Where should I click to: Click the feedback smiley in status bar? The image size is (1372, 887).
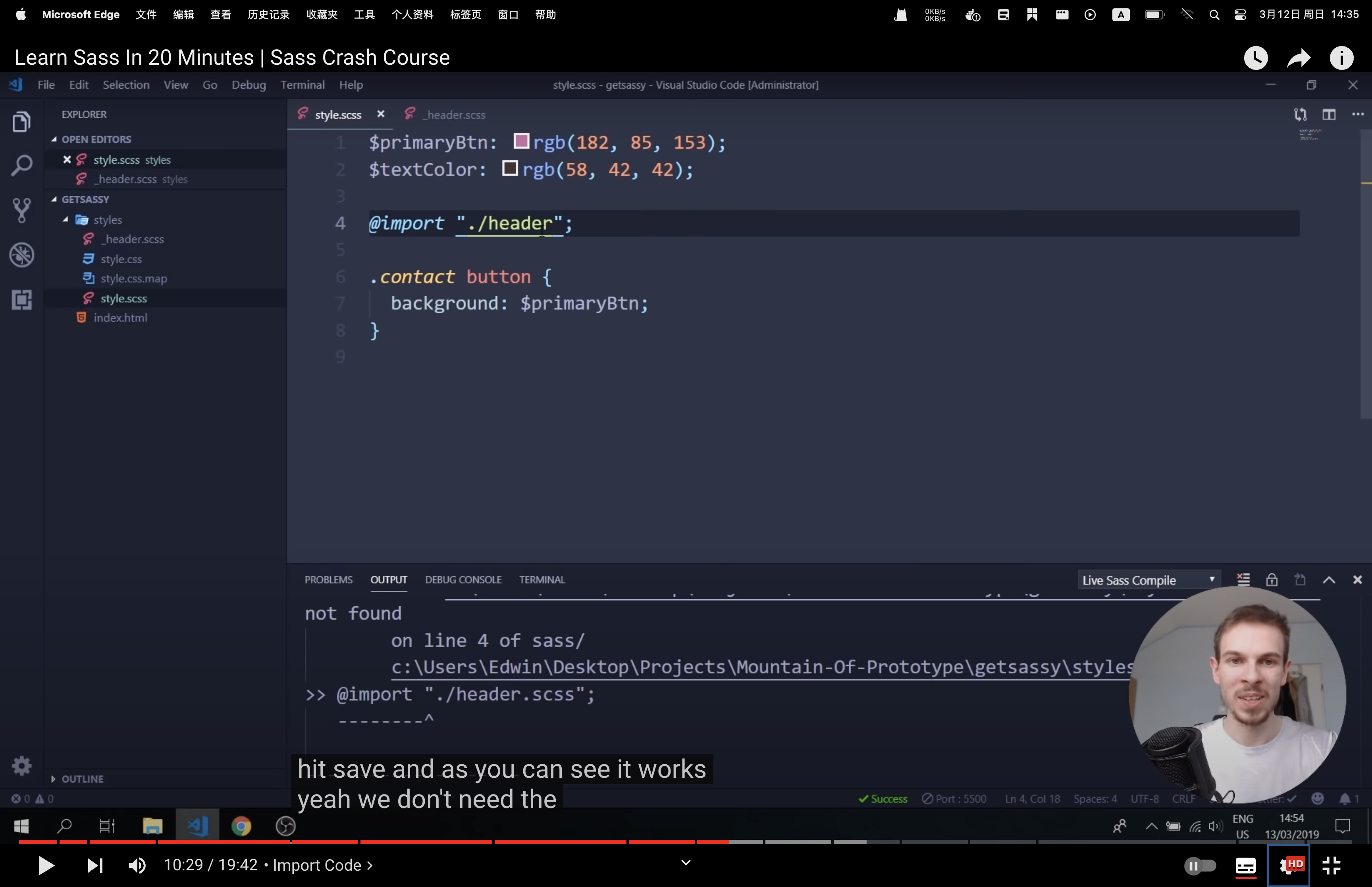click(x=1317, y=798)
